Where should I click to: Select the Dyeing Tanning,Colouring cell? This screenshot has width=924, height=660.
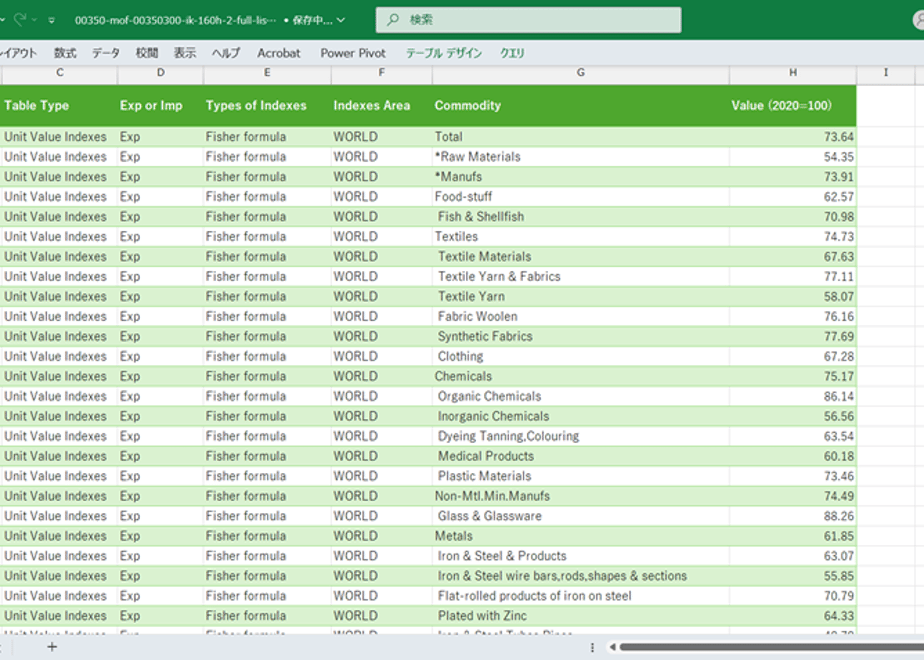[580, 436]
